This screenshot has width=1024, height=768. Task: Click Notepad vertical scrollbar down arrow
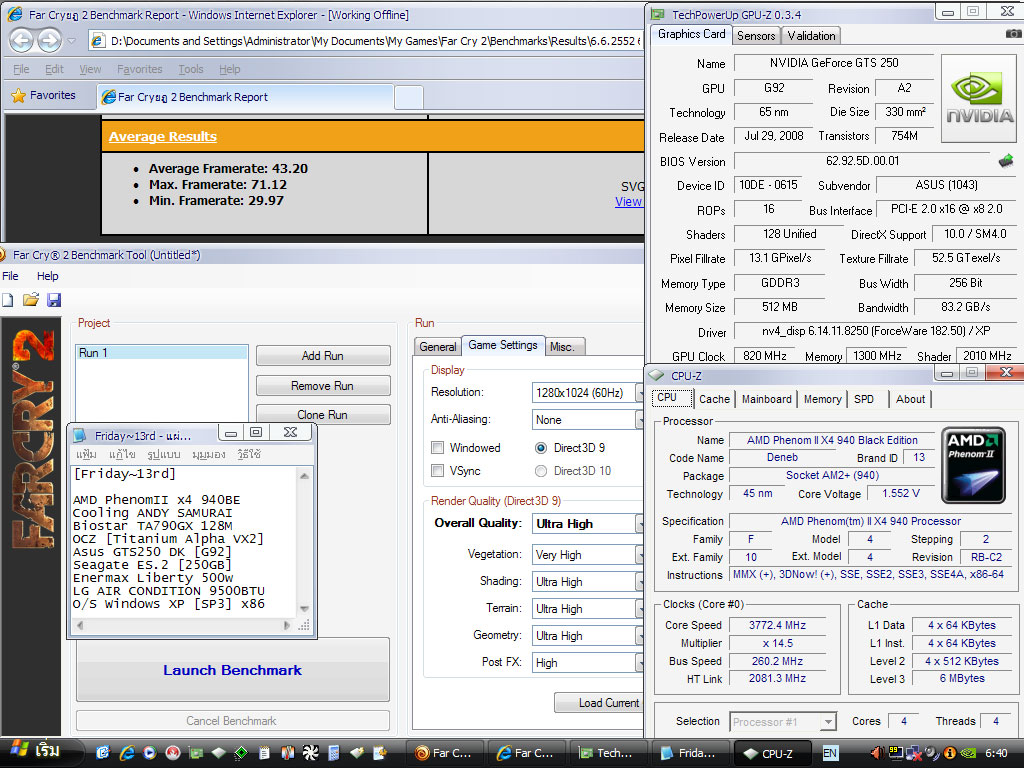click(x=304, y=609)
